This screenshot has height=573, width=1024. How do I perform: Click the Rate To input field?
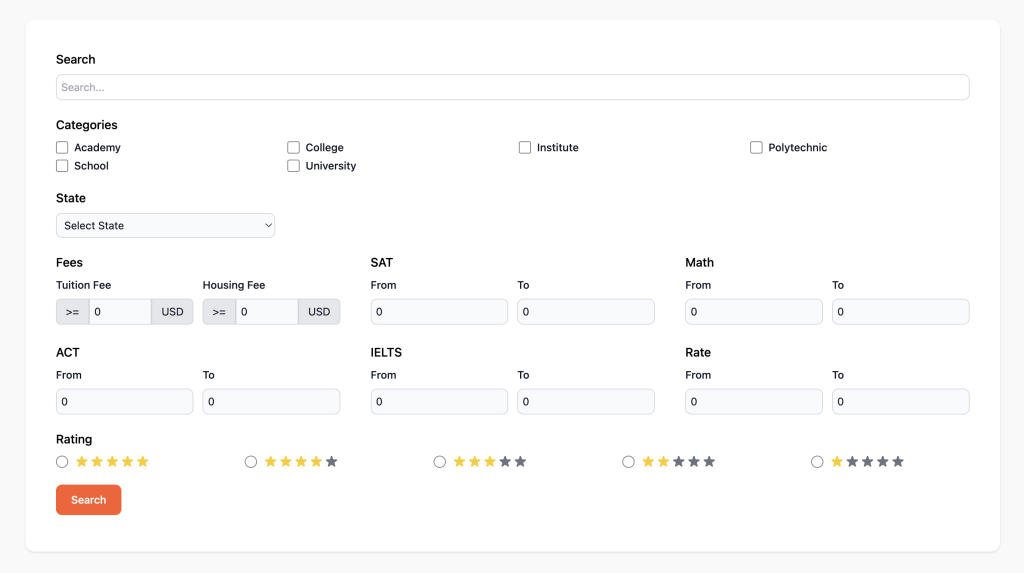pyautogui.click(x=901, y=402)
